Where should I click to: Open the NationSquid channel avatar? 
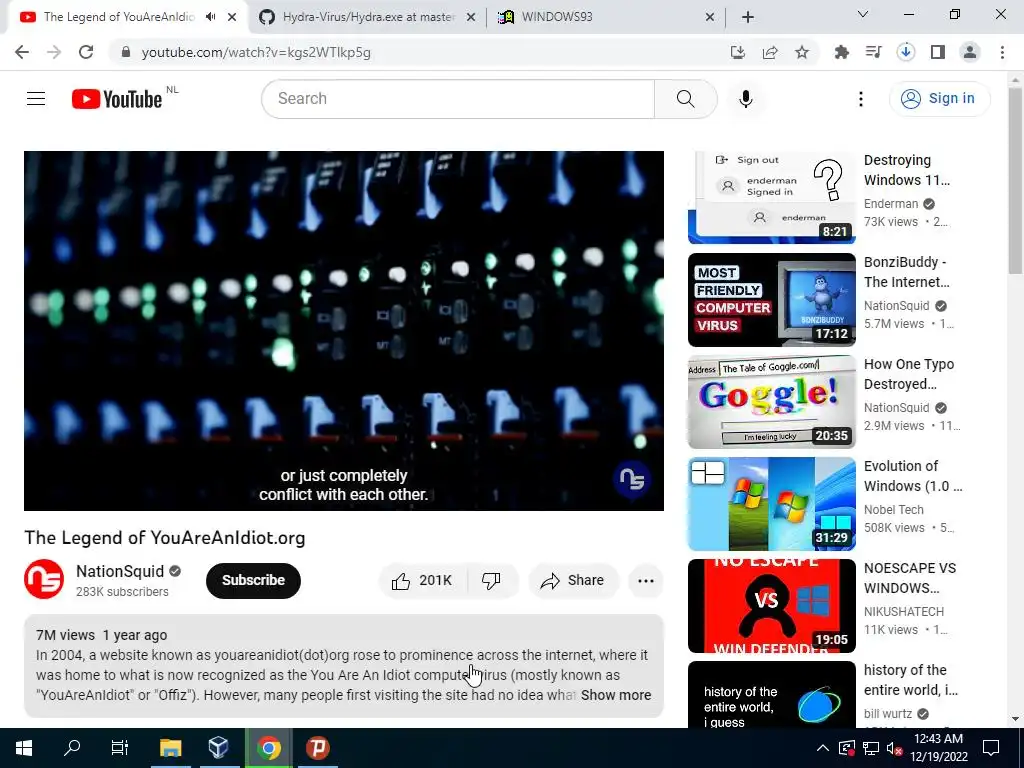point(44,579)
